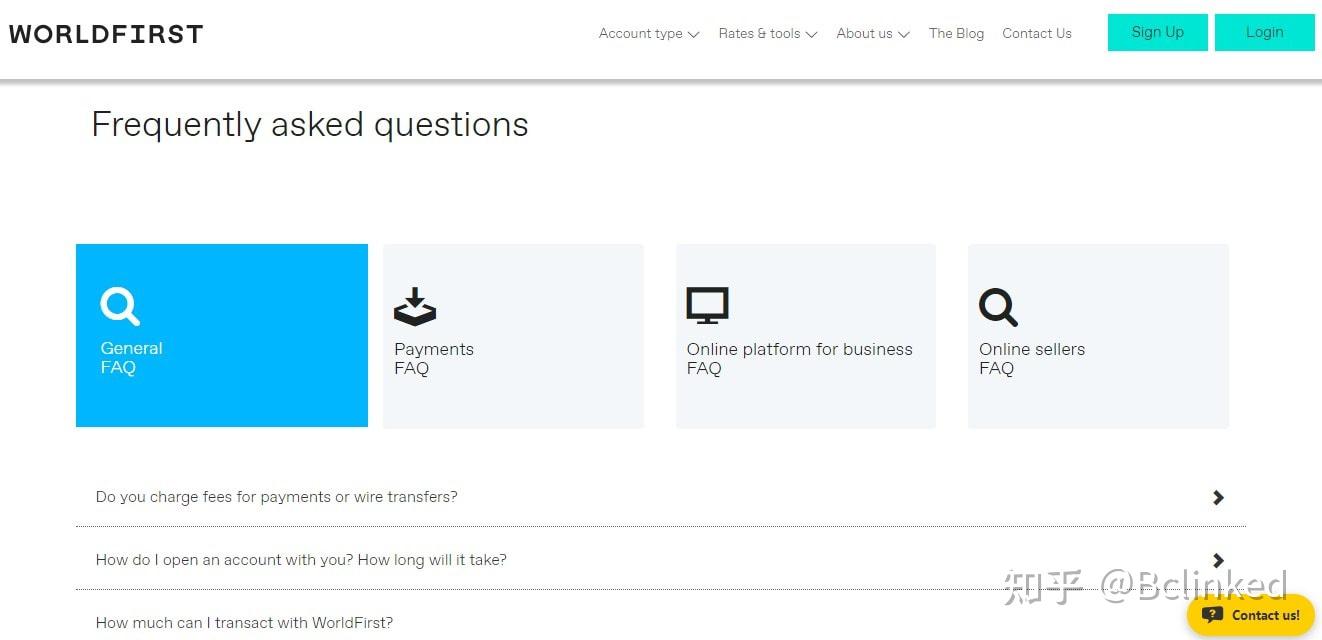Click the WorldFirst logo
Image resolution: width=1322 pixels, height=640 pixels.
106,34
